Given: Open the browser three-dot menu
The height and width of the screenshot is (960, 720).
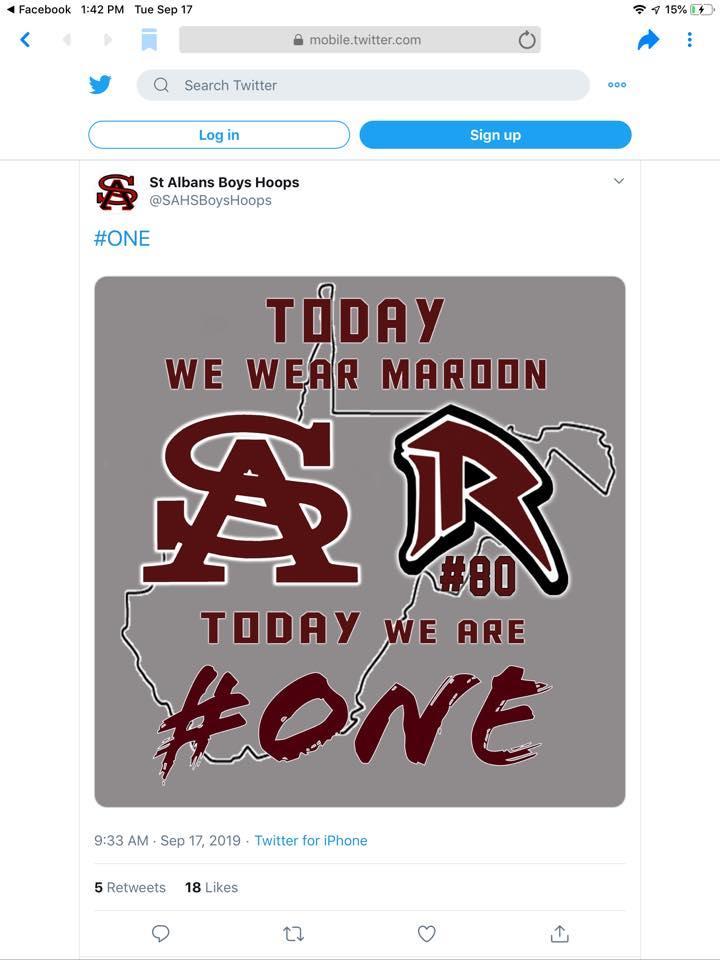Looking at the screenshot, I should [x=689, y=40].
